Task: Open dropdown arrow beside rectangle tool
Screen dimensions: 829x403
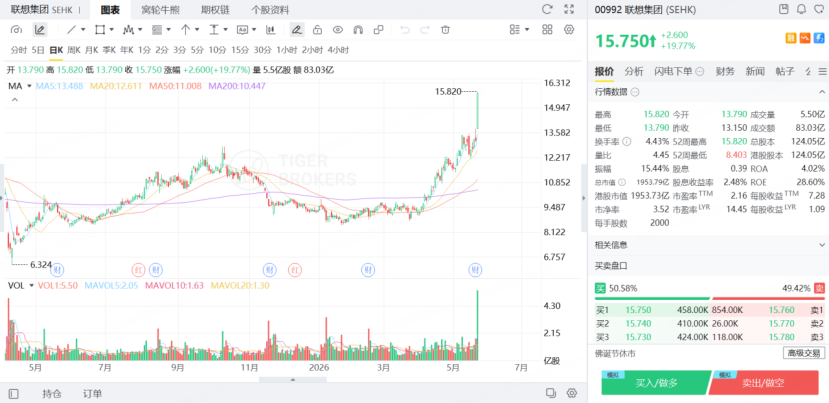Action: click(112, 30)
